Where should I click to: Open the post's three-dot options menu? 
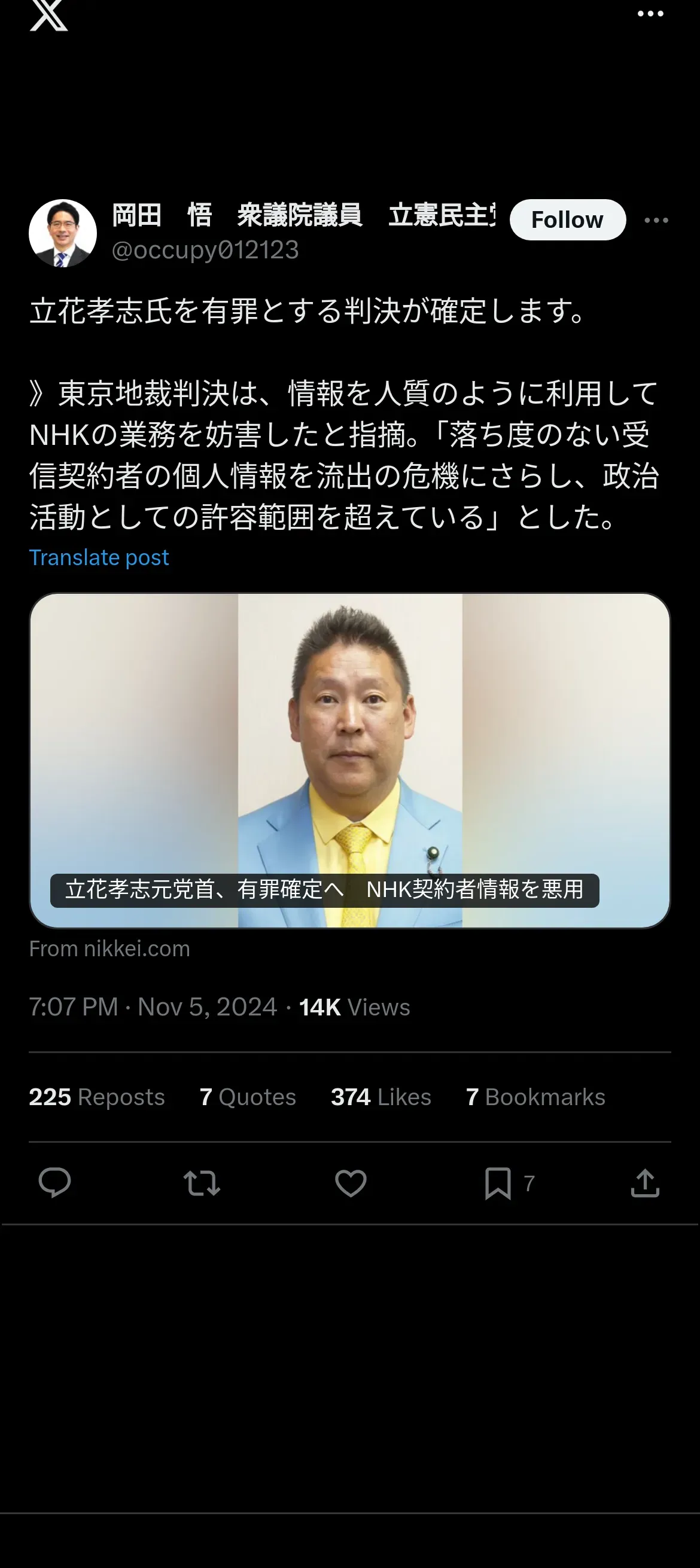click(656, 220)
